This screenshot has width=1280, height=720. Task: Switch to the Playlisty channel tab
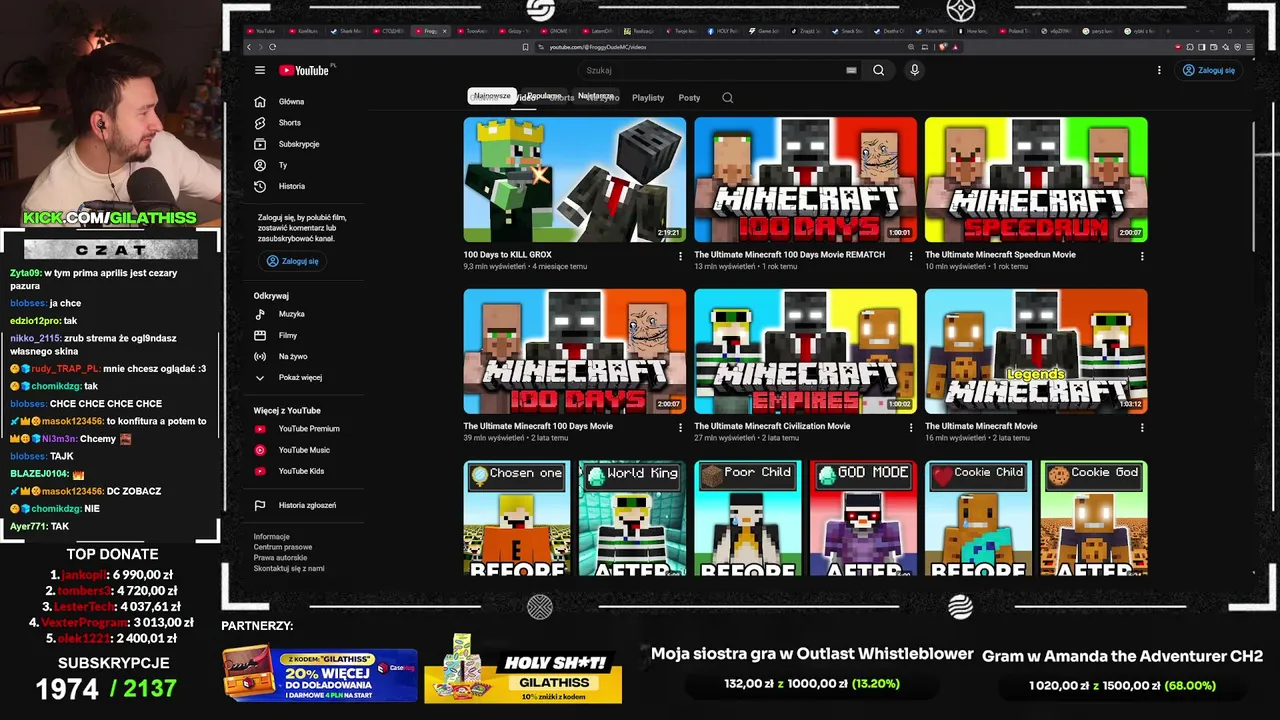pyautogui.click(x=648, y=98)
